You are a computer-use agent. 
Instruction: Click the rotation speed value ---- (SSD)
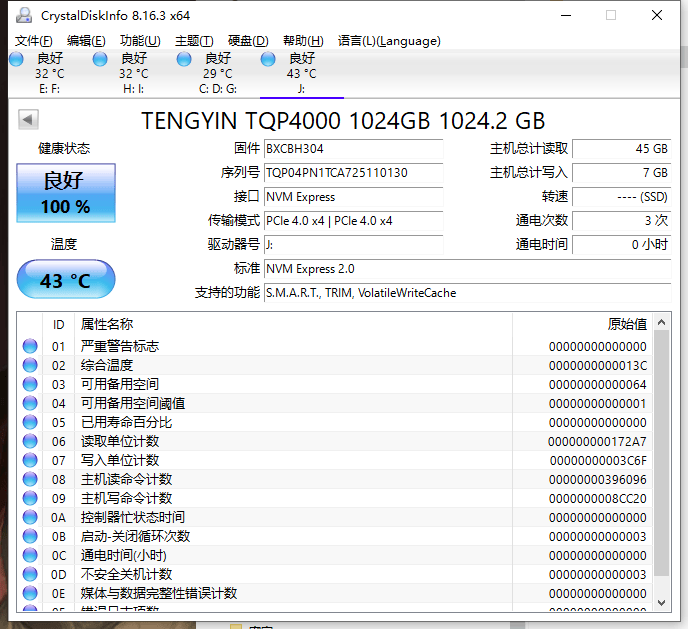click(621, 197)
